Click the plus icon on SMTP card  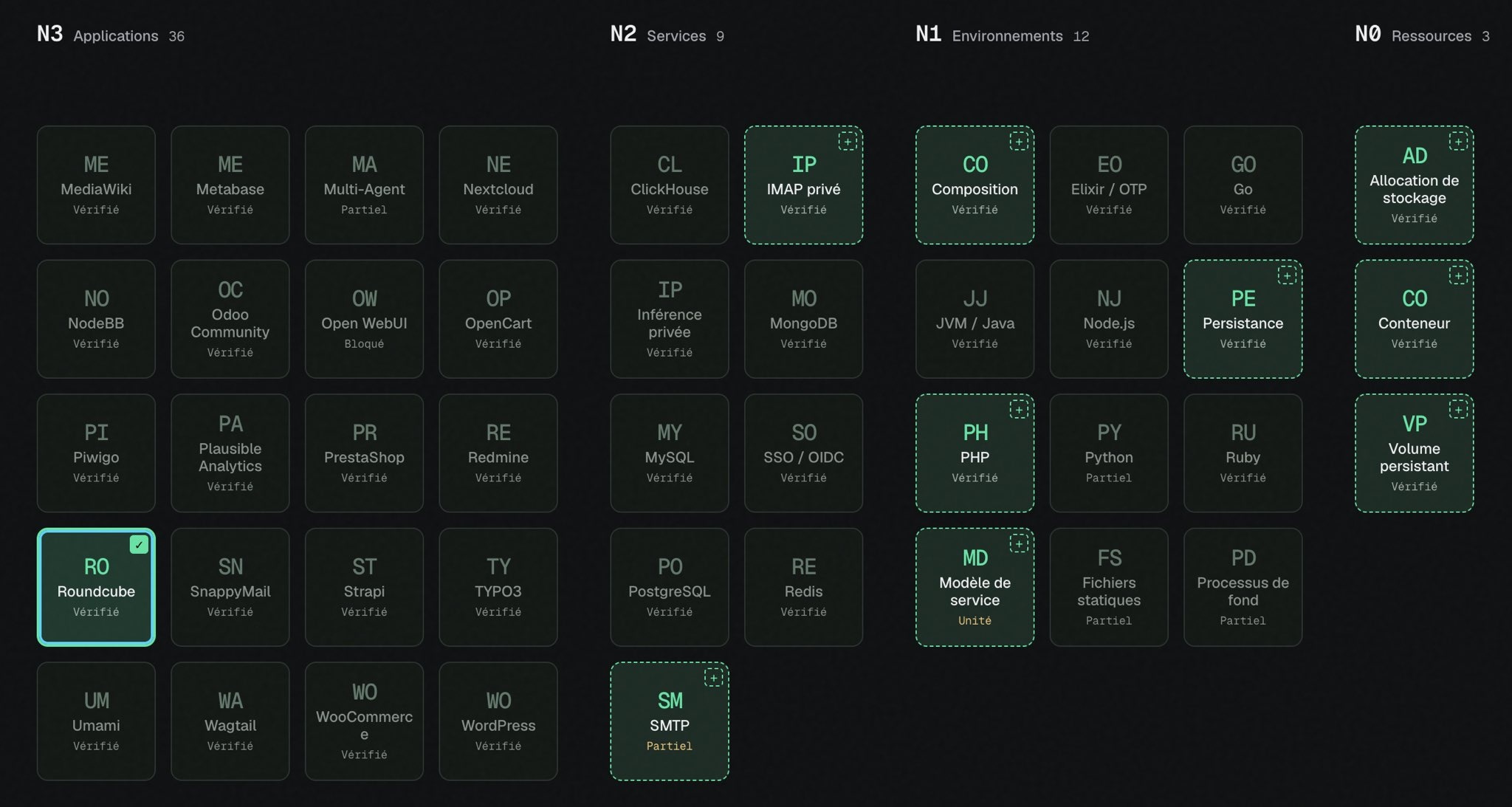[713, 678]
